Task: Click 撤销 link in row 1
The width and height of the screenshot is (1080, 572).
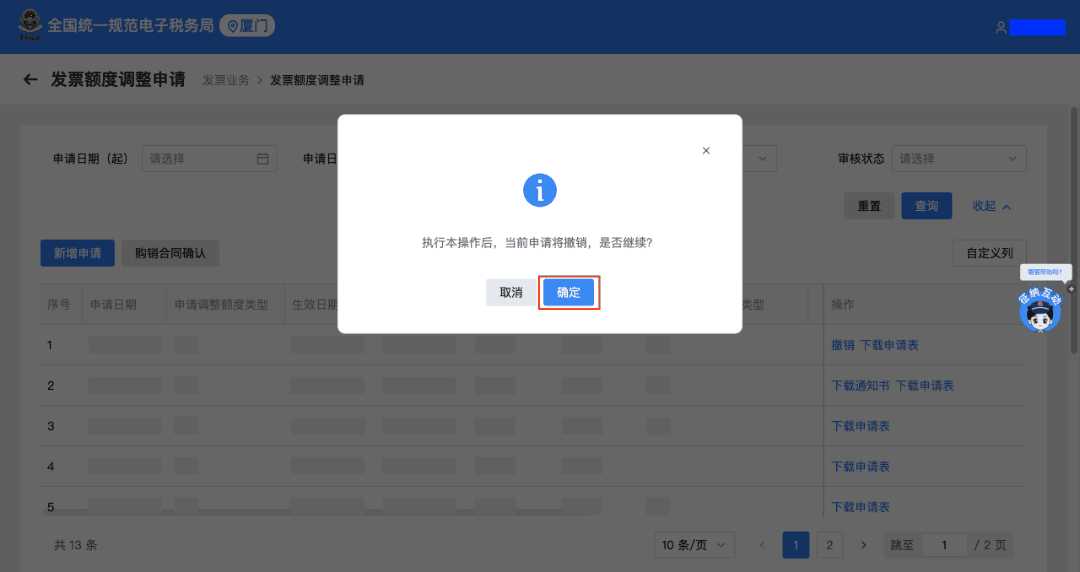Action: tap(842, 345)
